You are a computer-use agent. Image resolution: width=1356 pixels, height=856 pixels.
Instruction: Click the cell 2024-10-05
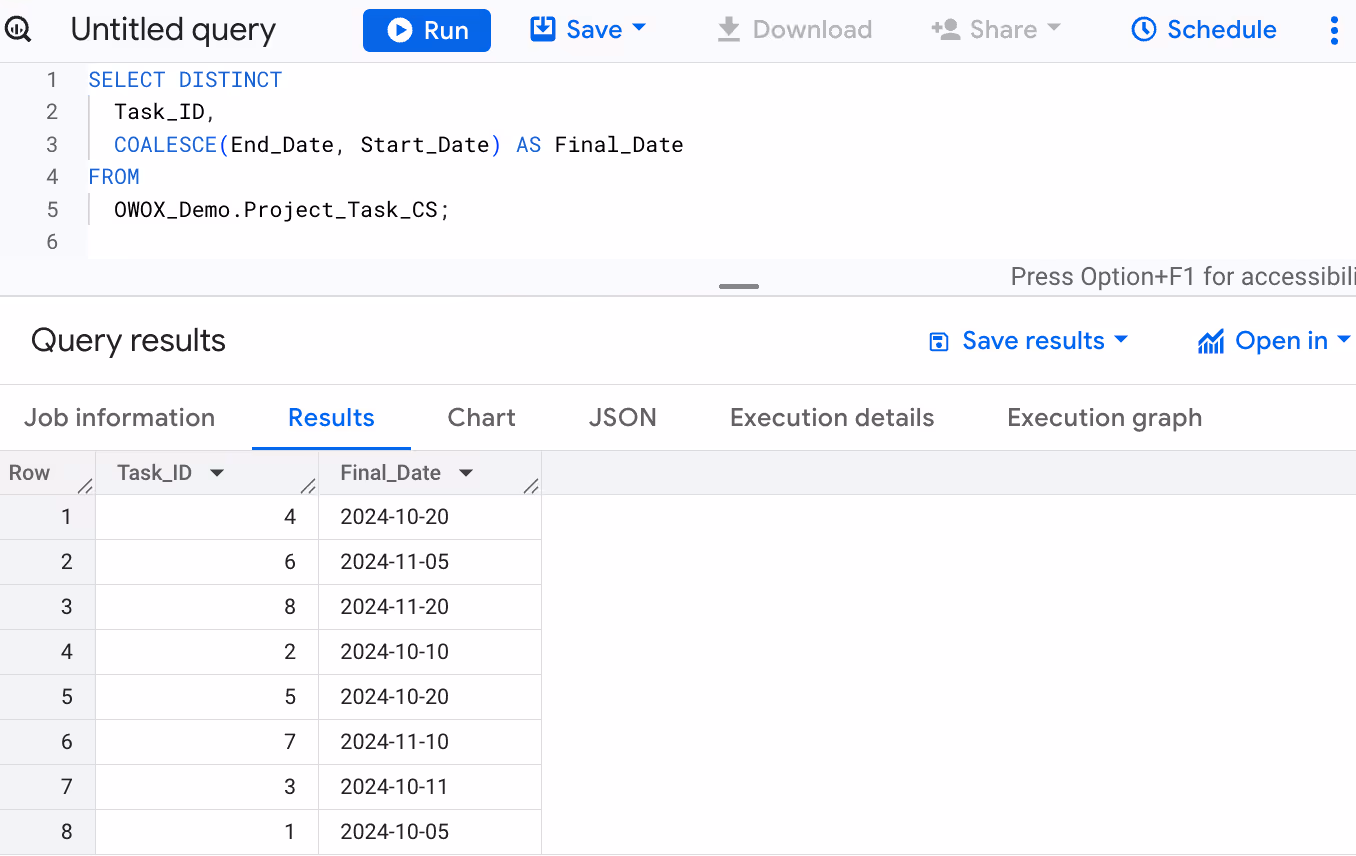coord(430,832)
